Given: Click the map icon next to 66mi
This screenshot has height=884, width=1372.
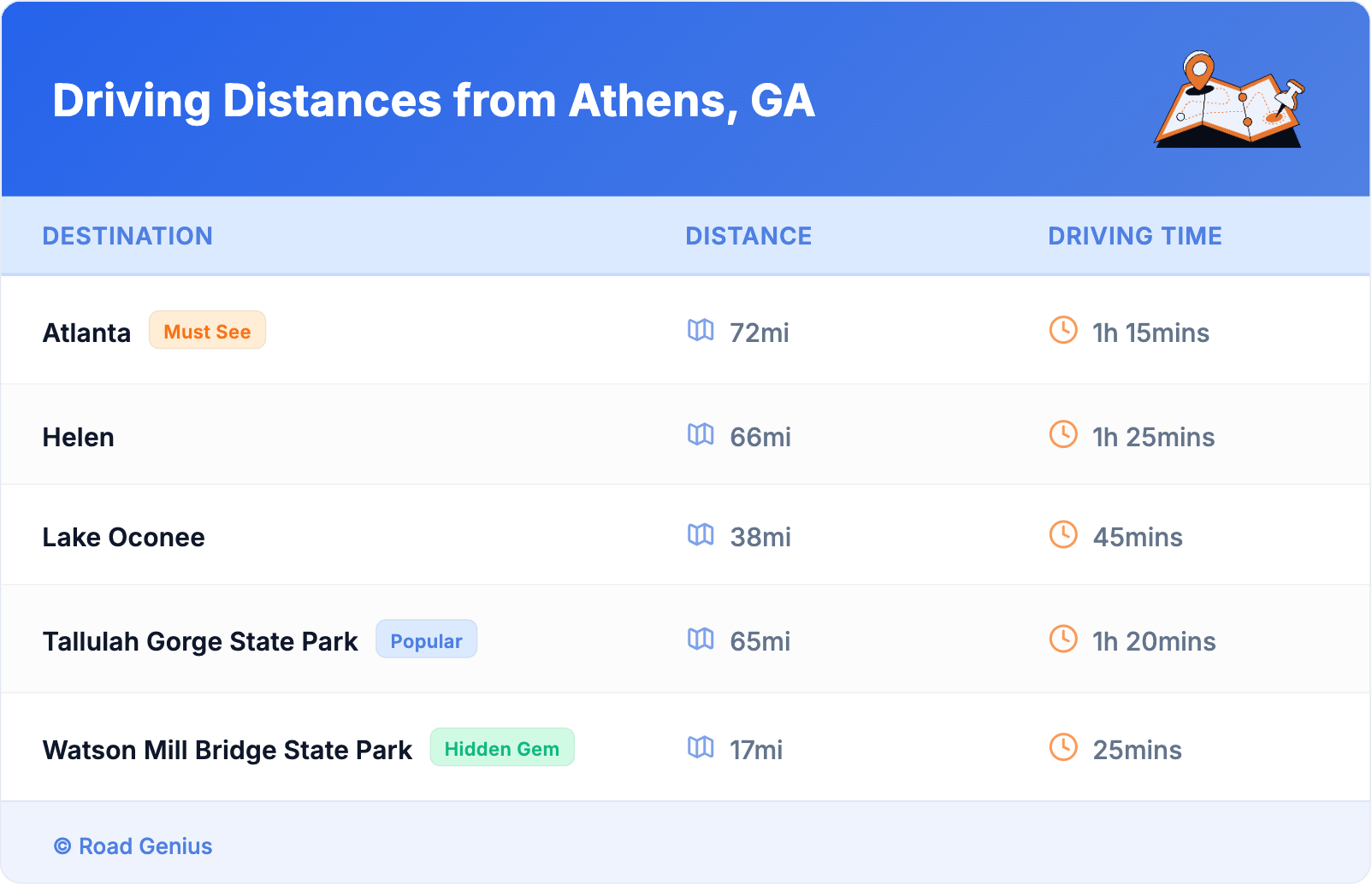Looking at the screenshot, I should 701,434.
